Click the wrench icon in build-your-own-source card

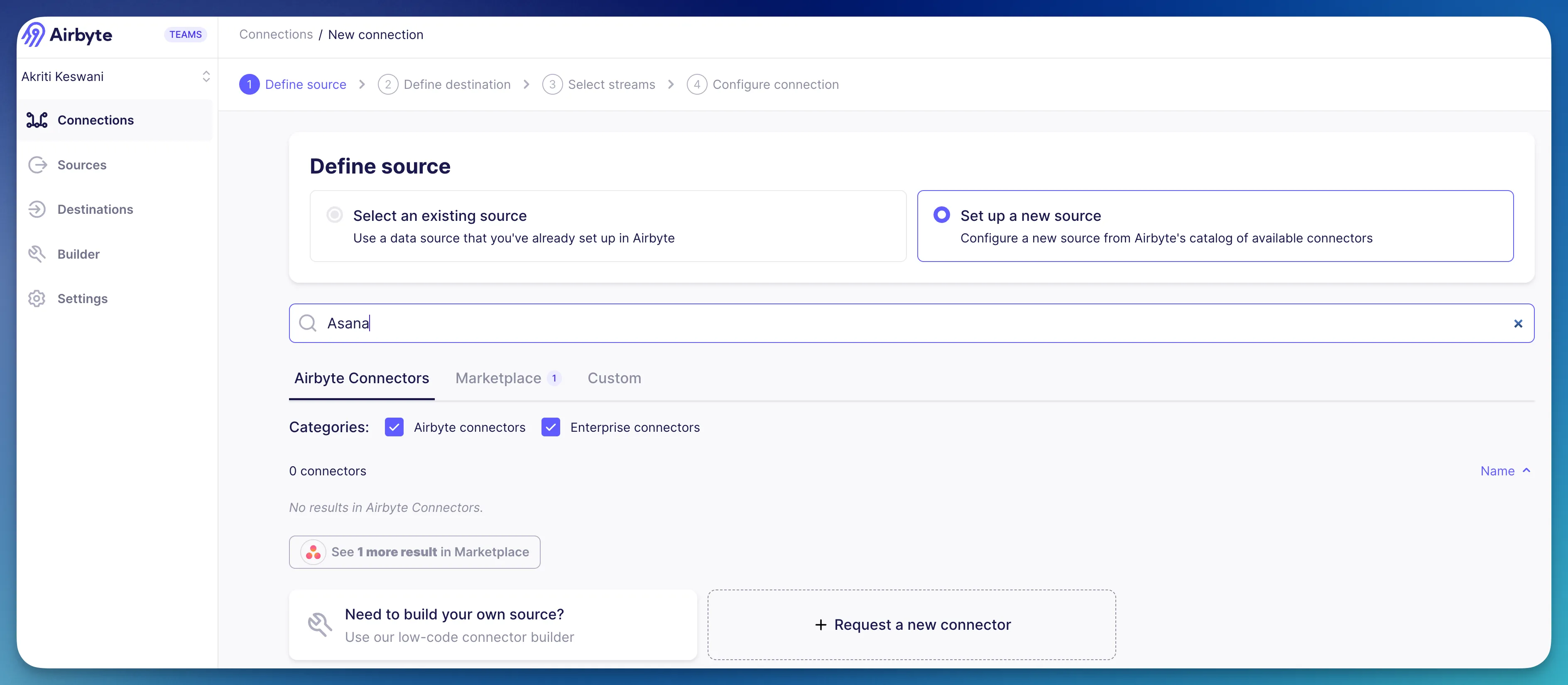320,624
